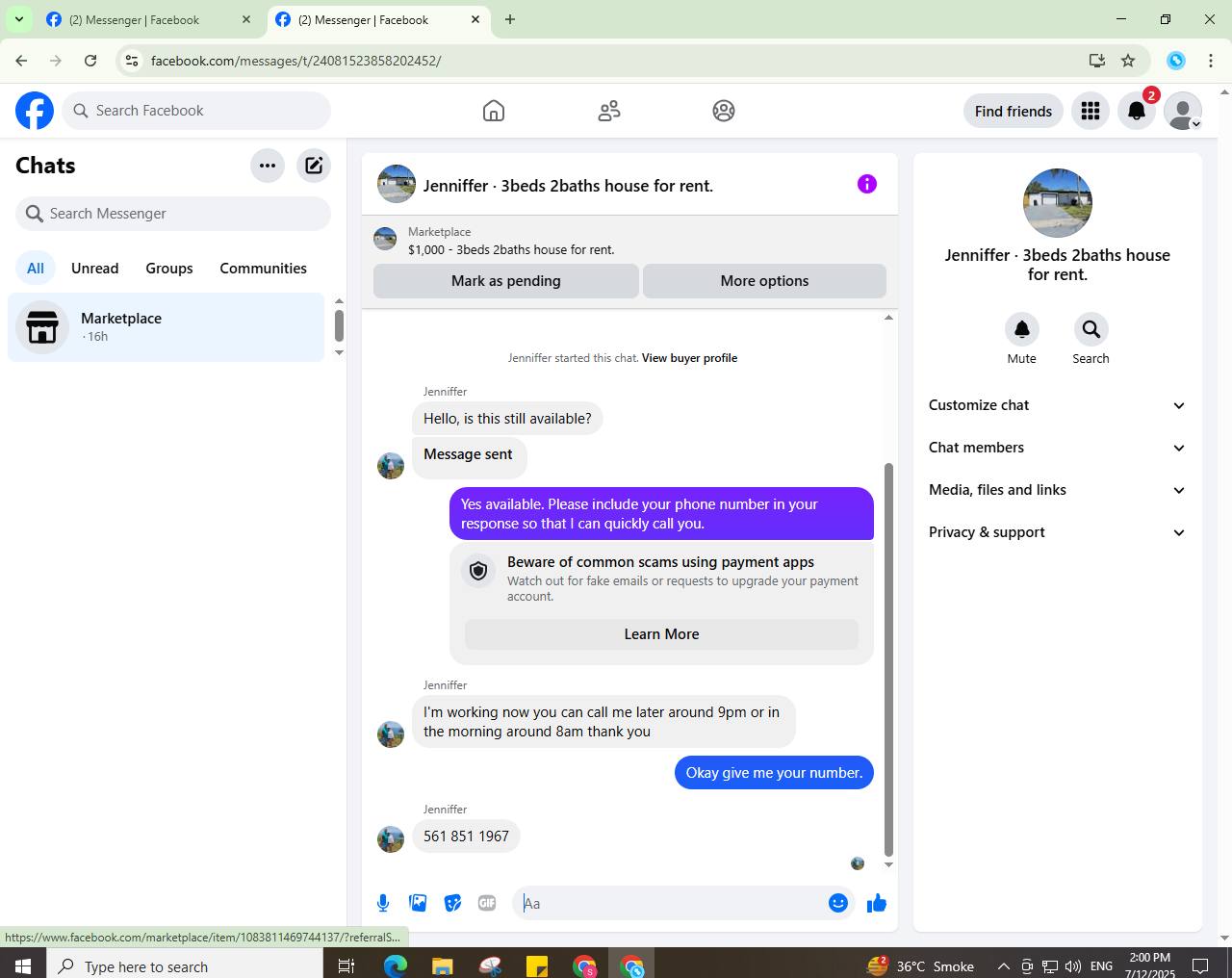Image resolution: width=1232 pixels, height=978 pixels.
Task: Click 'Hello, is this still available?' message
Action: [x=507, y=419]
